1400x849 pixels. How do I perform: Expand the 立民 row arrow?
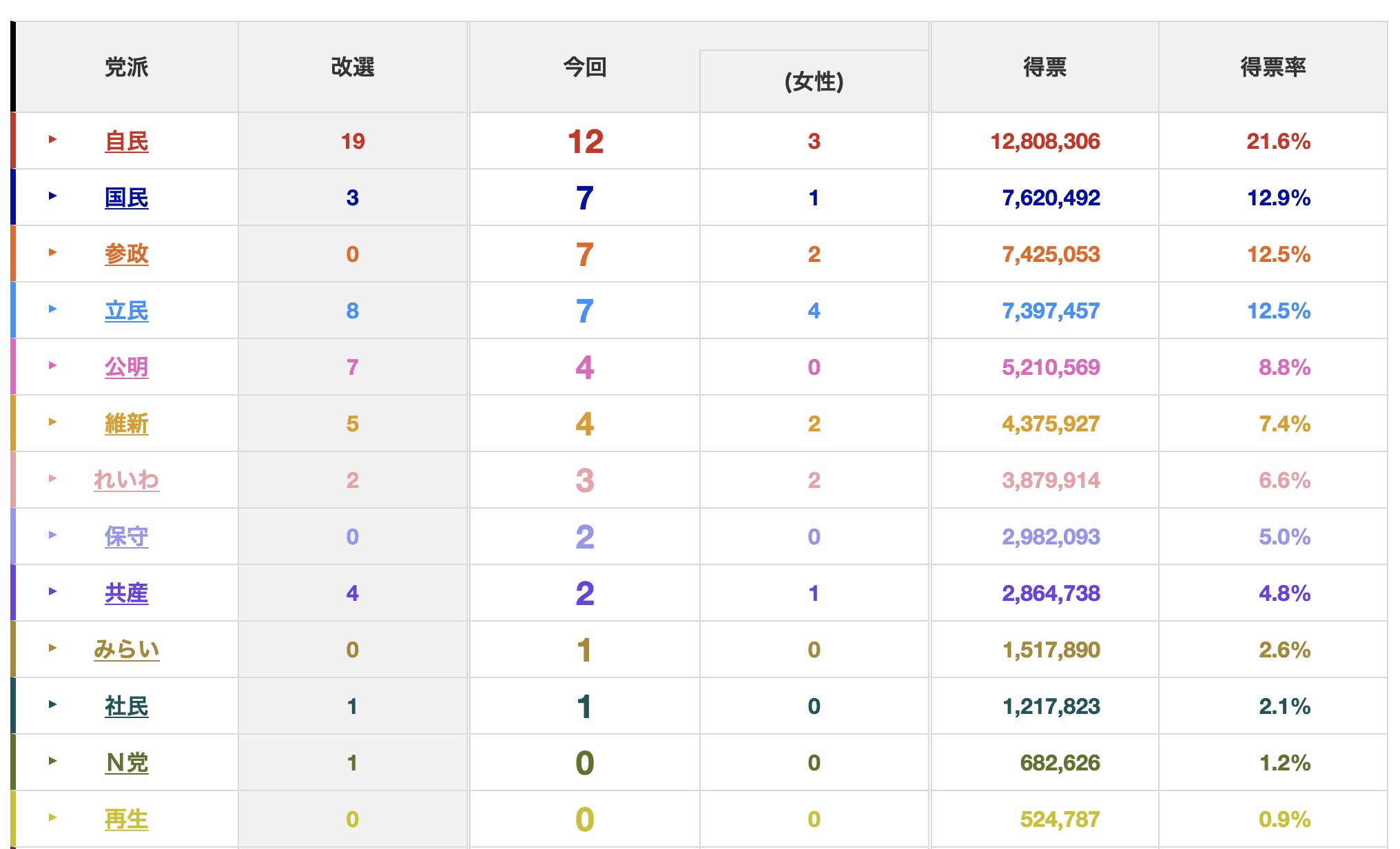52,309
